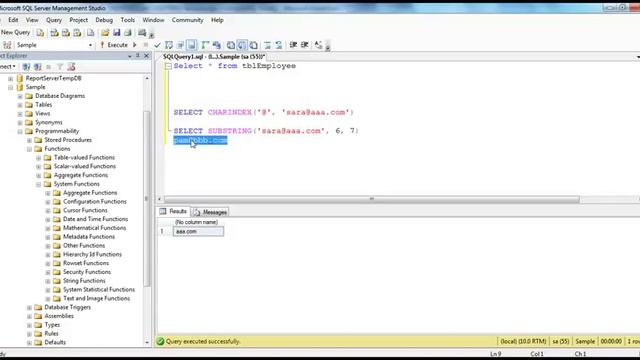Image resolution: width=640 pixels, height=360 pixels.
Task: Expand the Views folder
Action: tap(20, 113)
